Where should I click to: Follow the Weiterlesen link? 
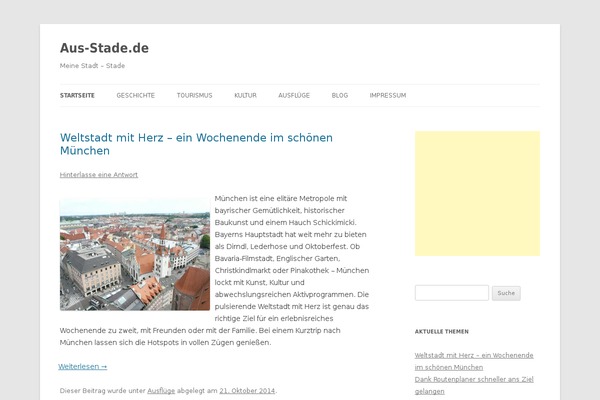point(83,367)
